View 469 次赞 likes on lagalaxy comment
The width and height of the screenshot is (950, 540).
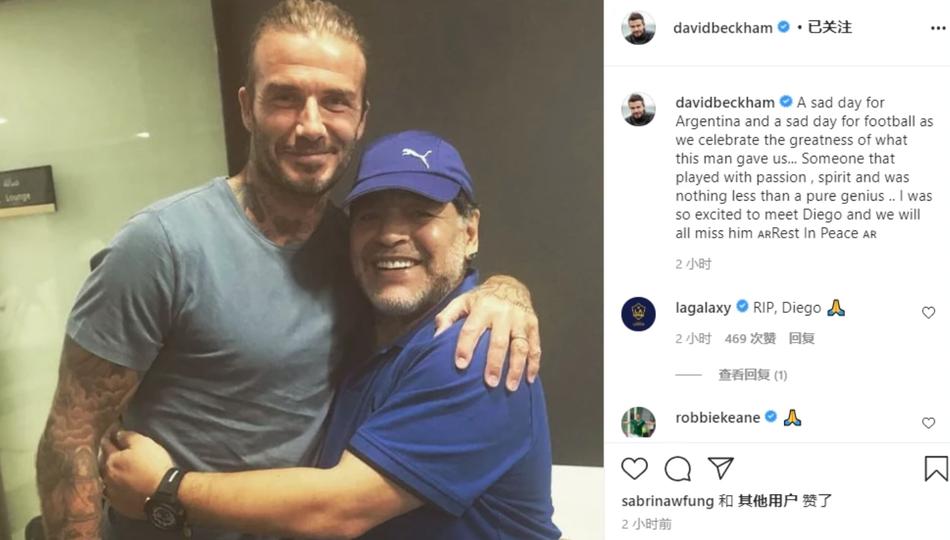pyautogui.click(x=750, y=339)
